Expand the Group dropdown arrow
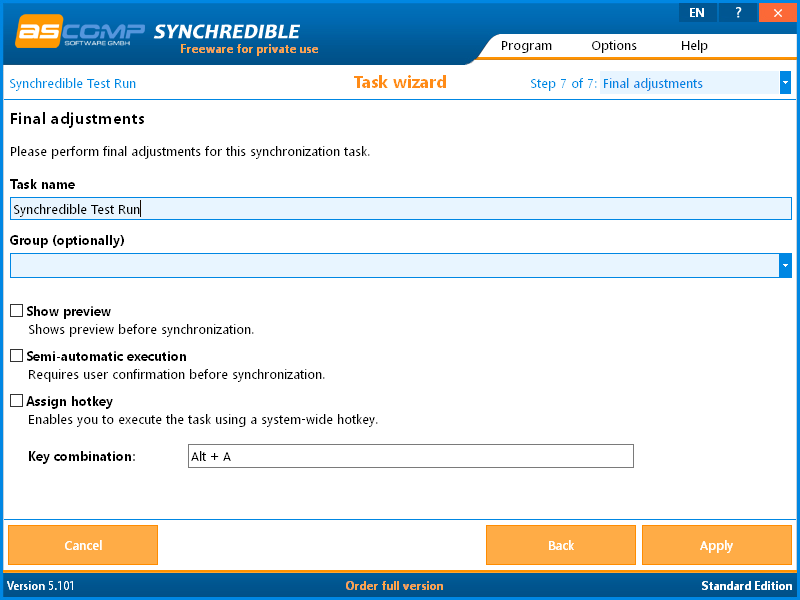The image size is (800, 600). coord(785,265)
